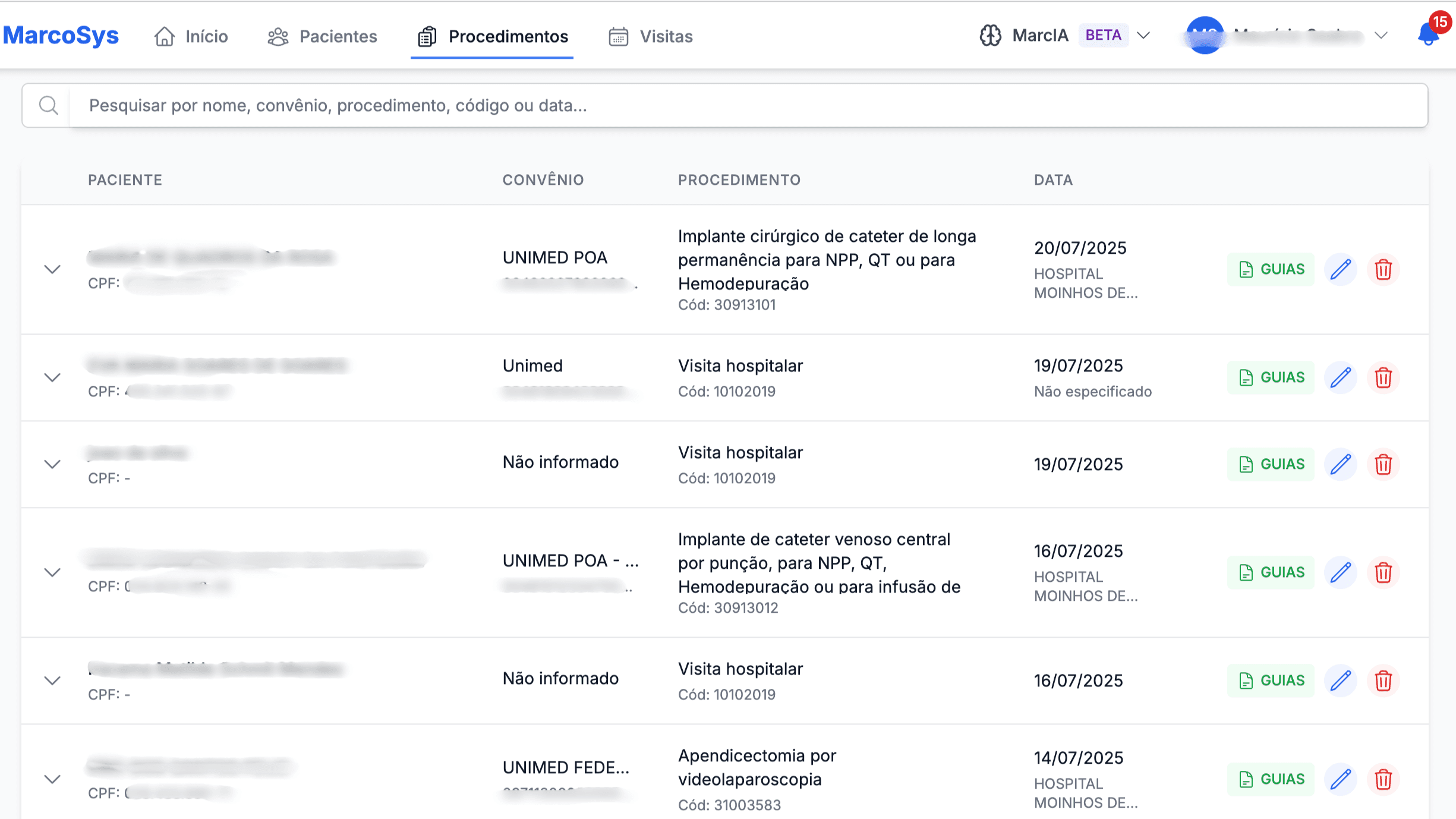Open the notifications bell with 15 alerts
Screen dimensions: 1456x819
click(x=1427, y=37)
